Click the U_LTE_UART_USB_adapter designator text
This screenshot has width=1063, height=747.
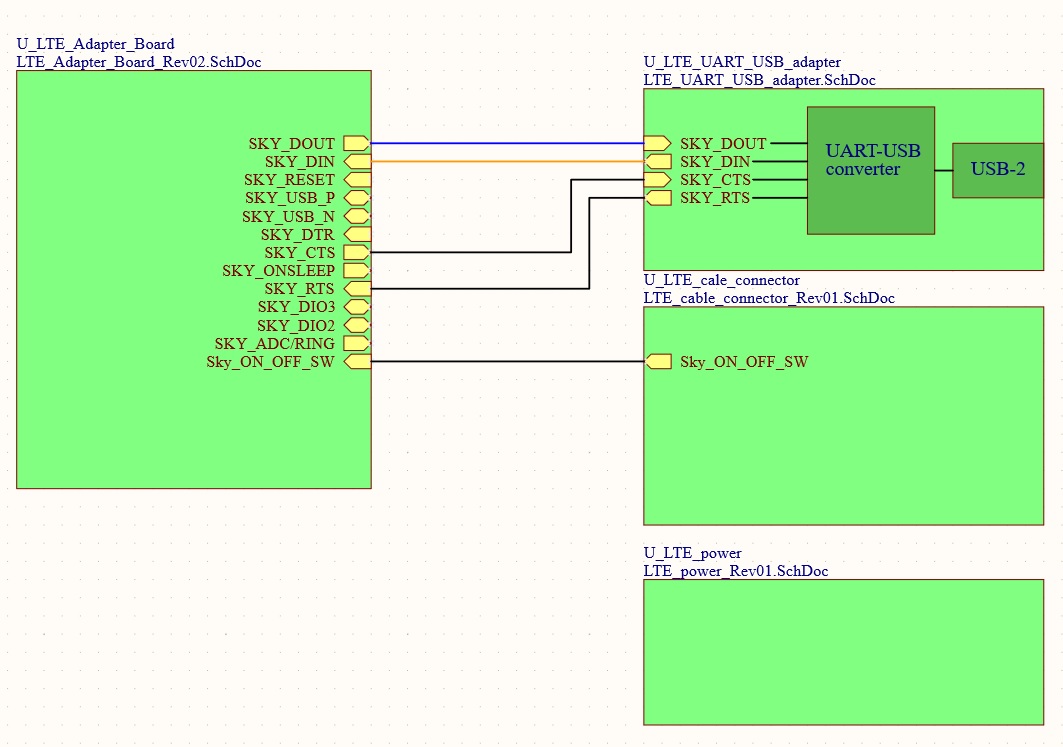click(x=742, y=62)
